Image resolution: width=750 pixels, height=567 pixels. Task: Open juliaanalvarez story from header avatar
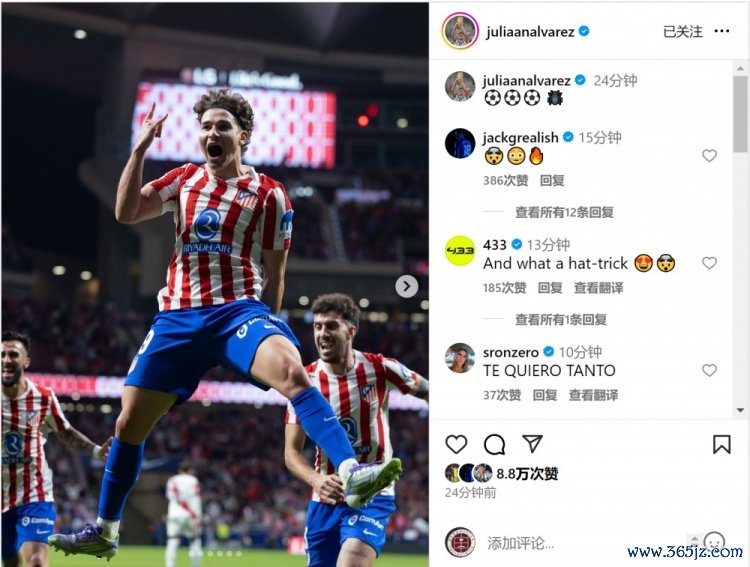(x=460, y=31)
